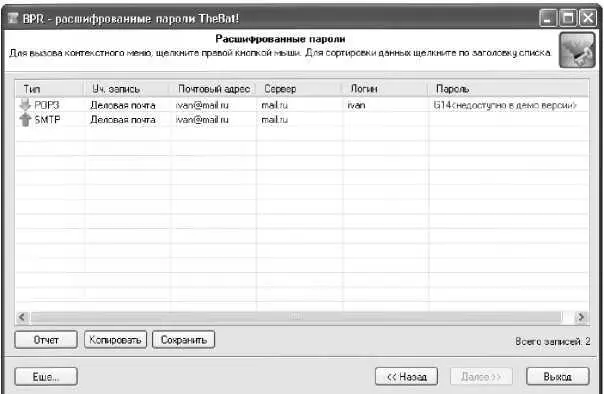The image size is (604, 394).
Task: Open the Еще... options button
Action: [x=46, y=376]
